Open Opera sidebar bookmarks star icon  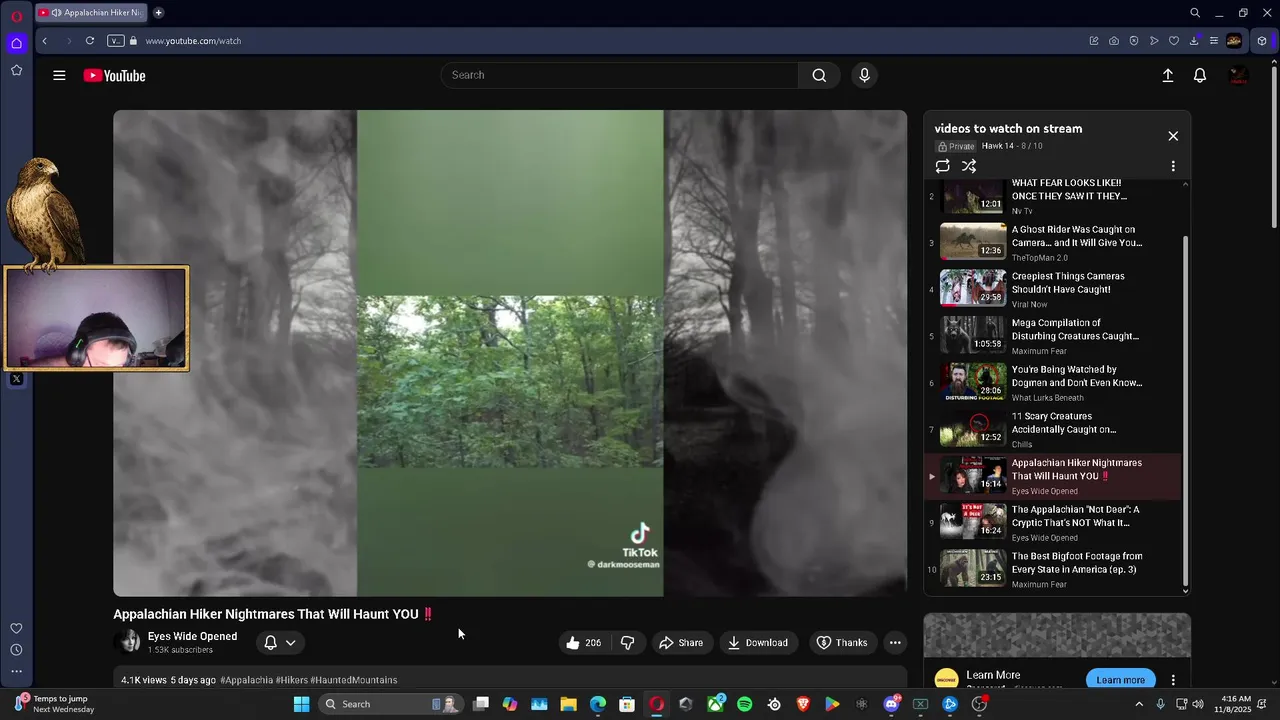point(16,70)
